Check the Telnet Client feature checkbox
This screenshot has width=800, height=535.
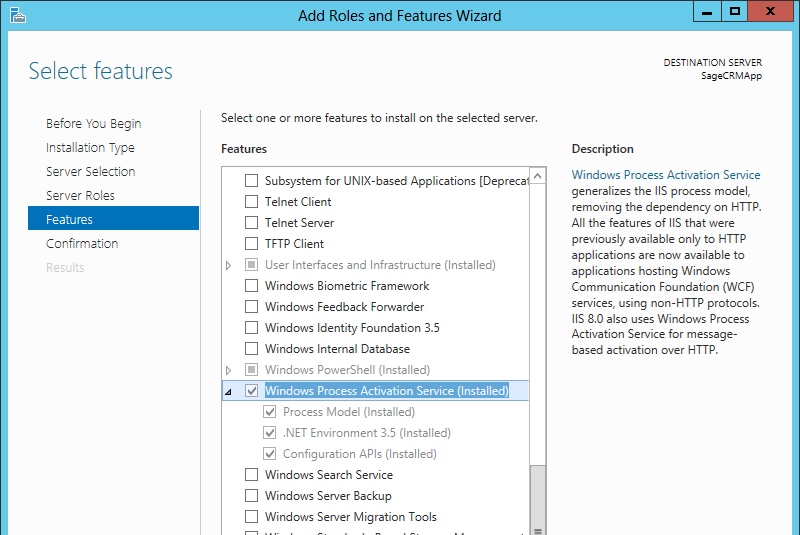tap(252, 202)
